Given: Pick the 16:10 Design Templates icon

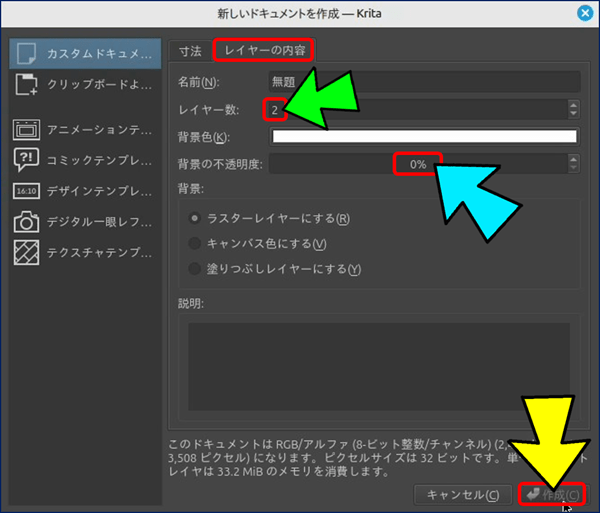Looking at the screenshot, I should (27, 190).
